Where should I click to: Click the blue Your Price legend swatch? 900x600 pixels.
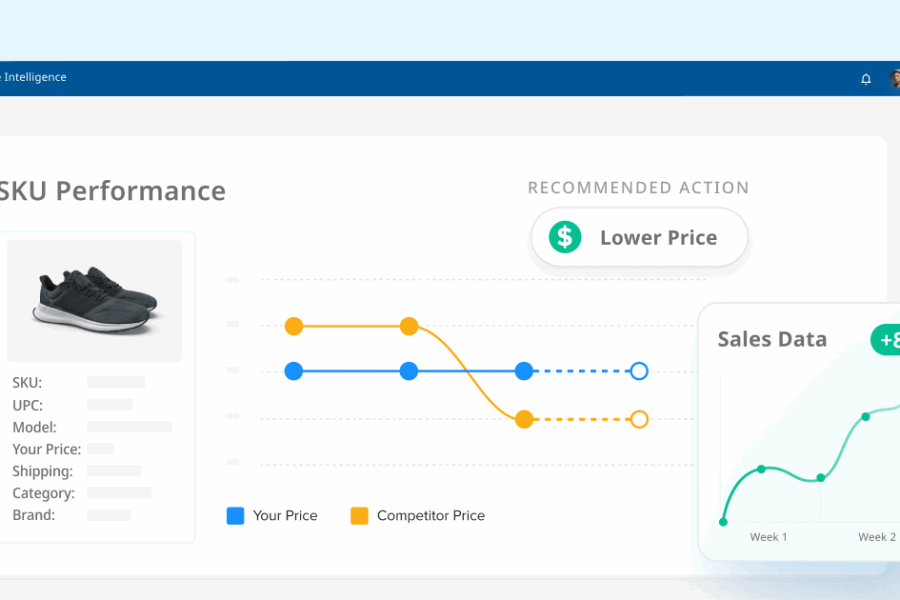click(235, 516)
